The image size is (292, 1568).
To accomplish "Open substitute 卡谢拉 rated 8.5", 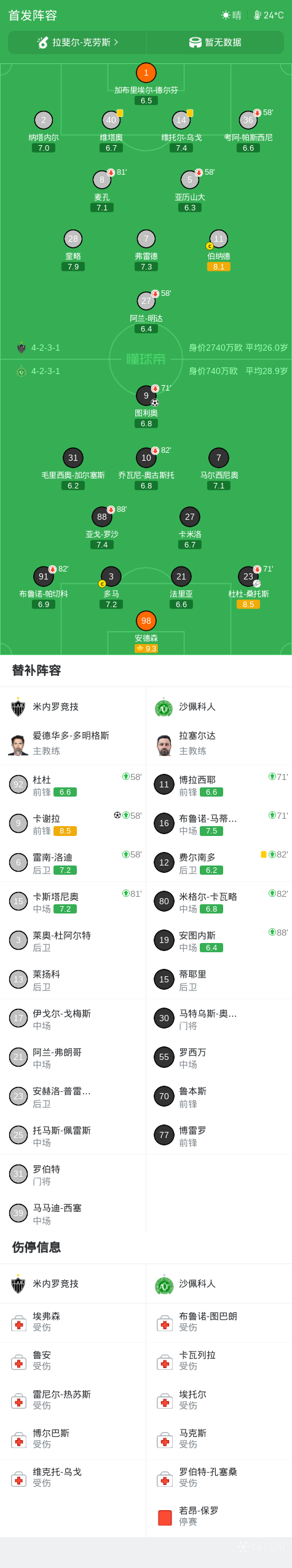I will pyautogui.click(x=73, y=824).
